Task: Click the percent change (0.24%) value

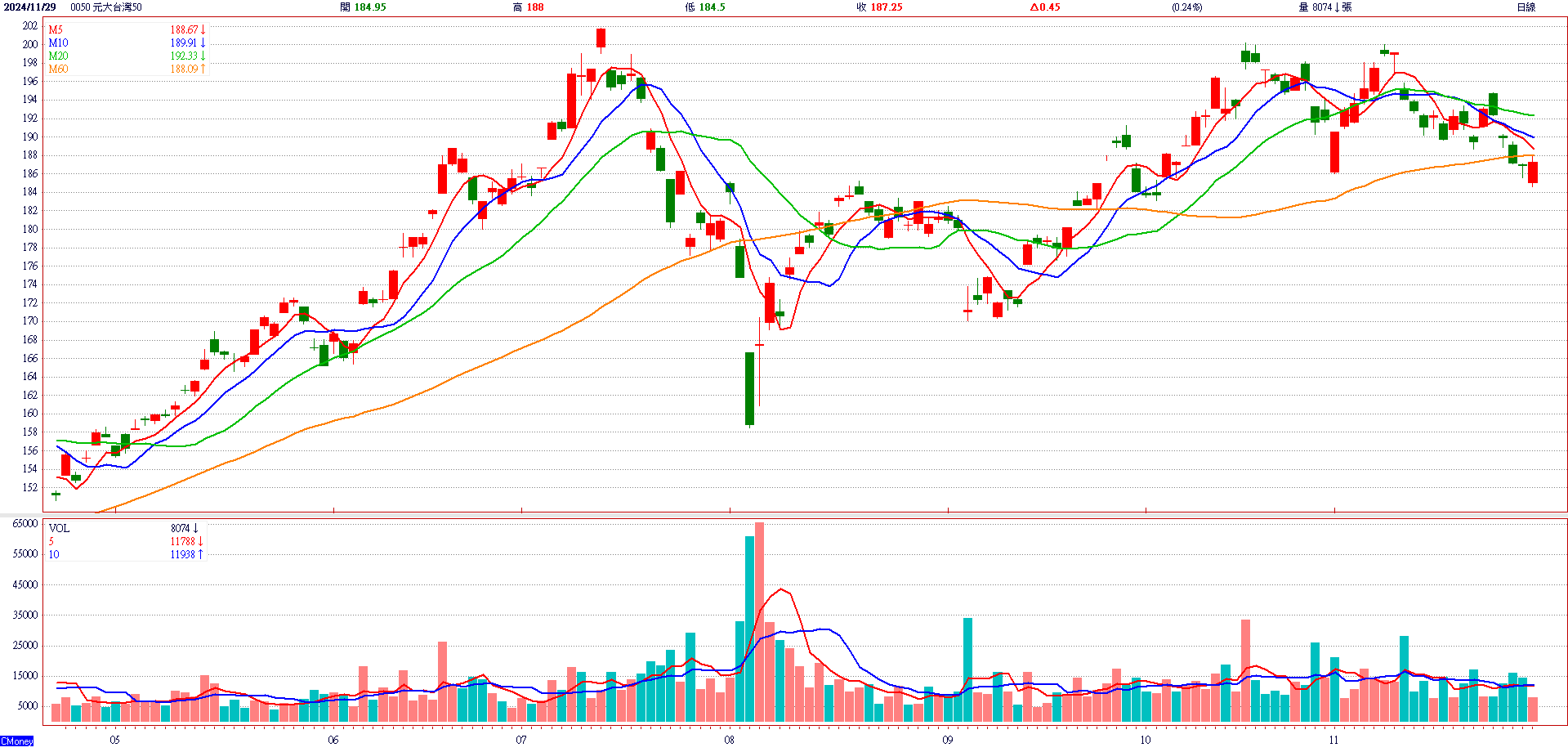Action: 1186,7
